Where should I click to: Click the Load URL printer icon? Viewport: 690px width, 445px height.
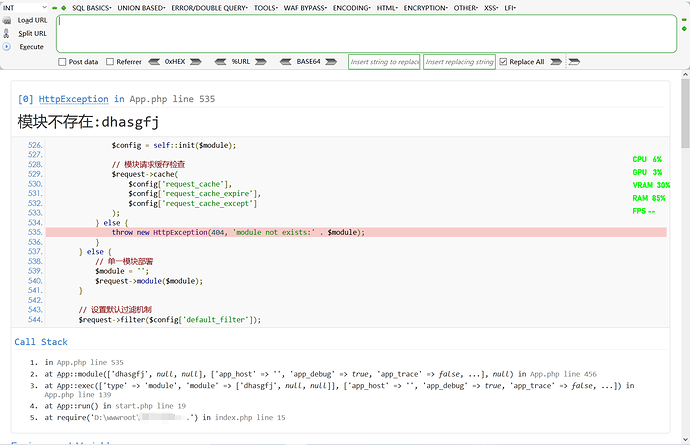[7, 20]
